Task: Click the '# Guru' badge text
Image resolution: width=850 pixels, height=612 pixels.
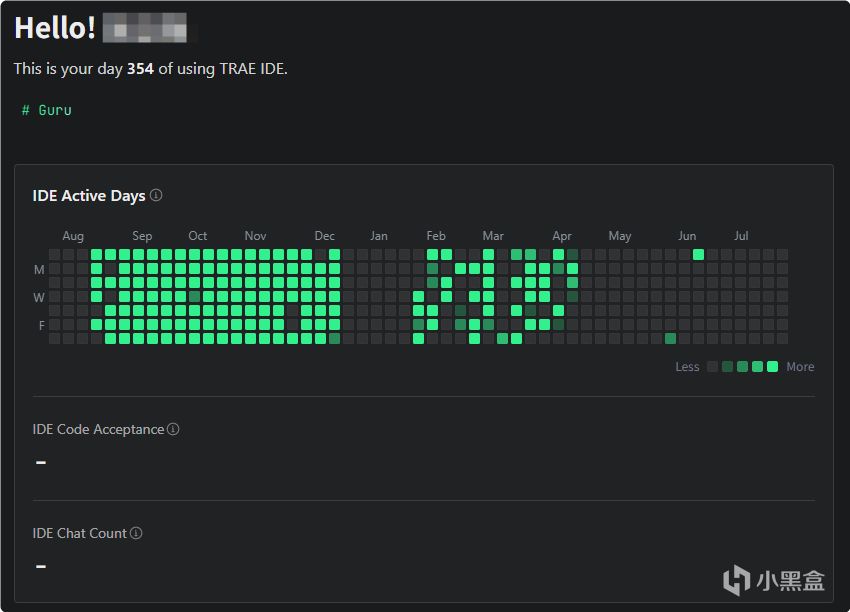Action: pos(47,110)
